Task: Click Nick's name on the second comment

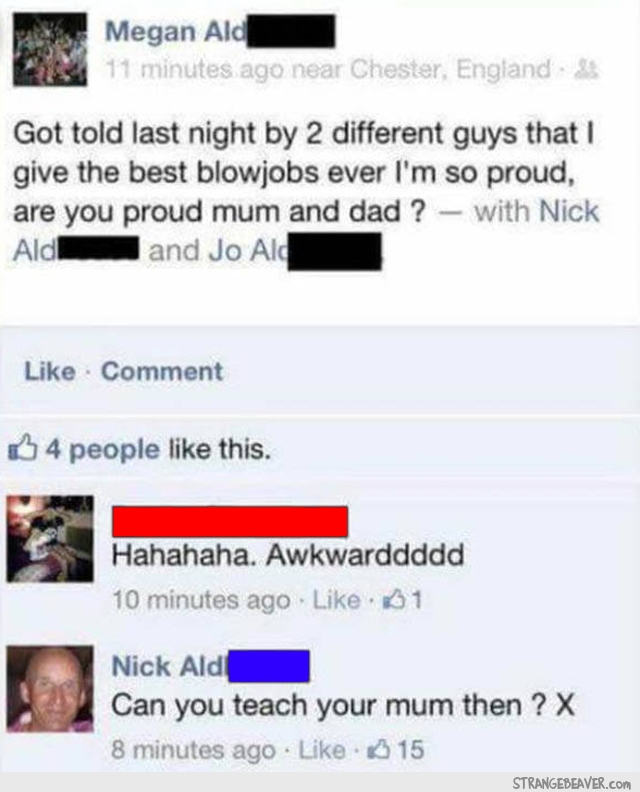Action: (210, 666)
